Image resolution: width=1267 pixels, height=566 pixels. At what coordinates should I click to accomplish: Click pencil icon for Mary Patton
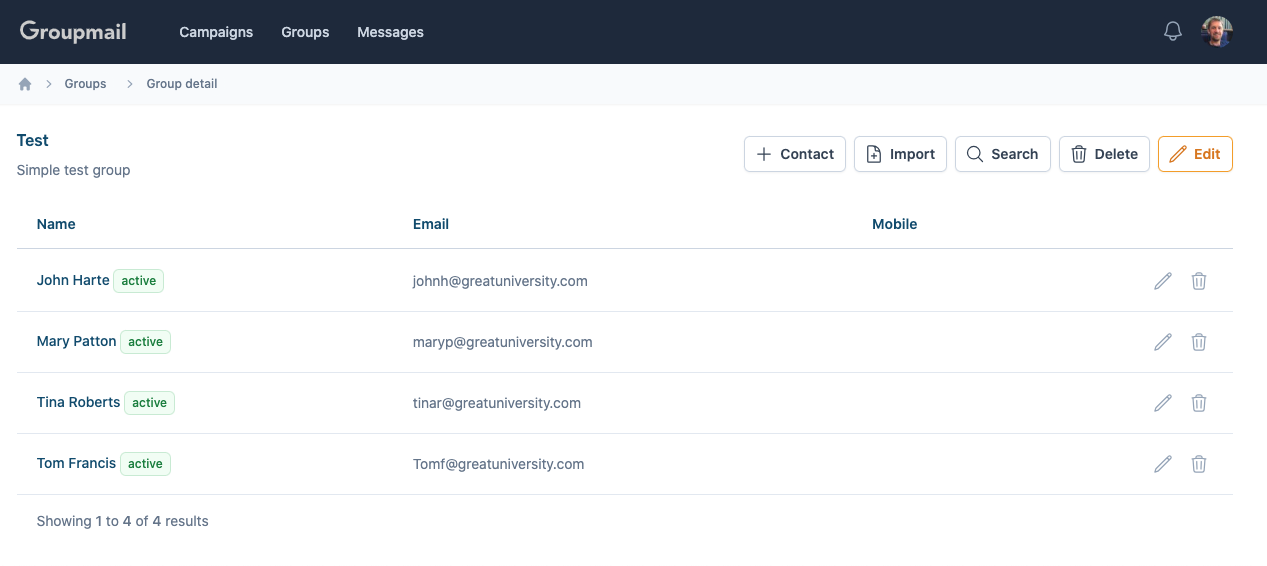click(1162, 342)
